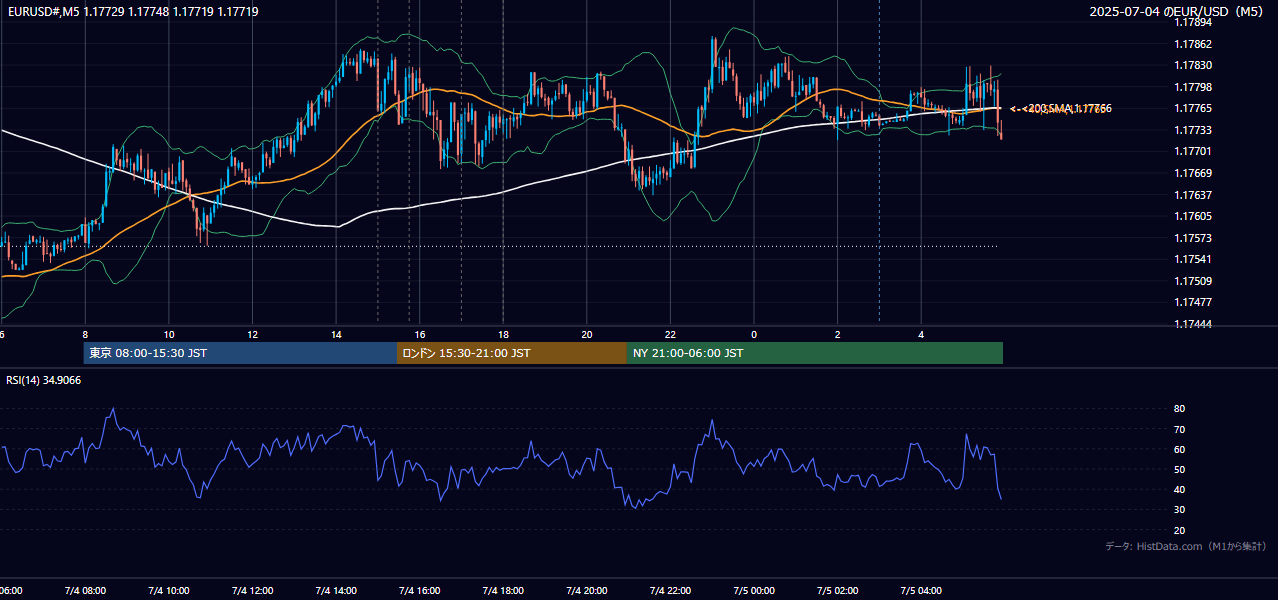The width and height of the screenshot is (1278, 600).
Task: Click RSI scale value 40
Action: pyautogui.click(x=1180, y=489)
